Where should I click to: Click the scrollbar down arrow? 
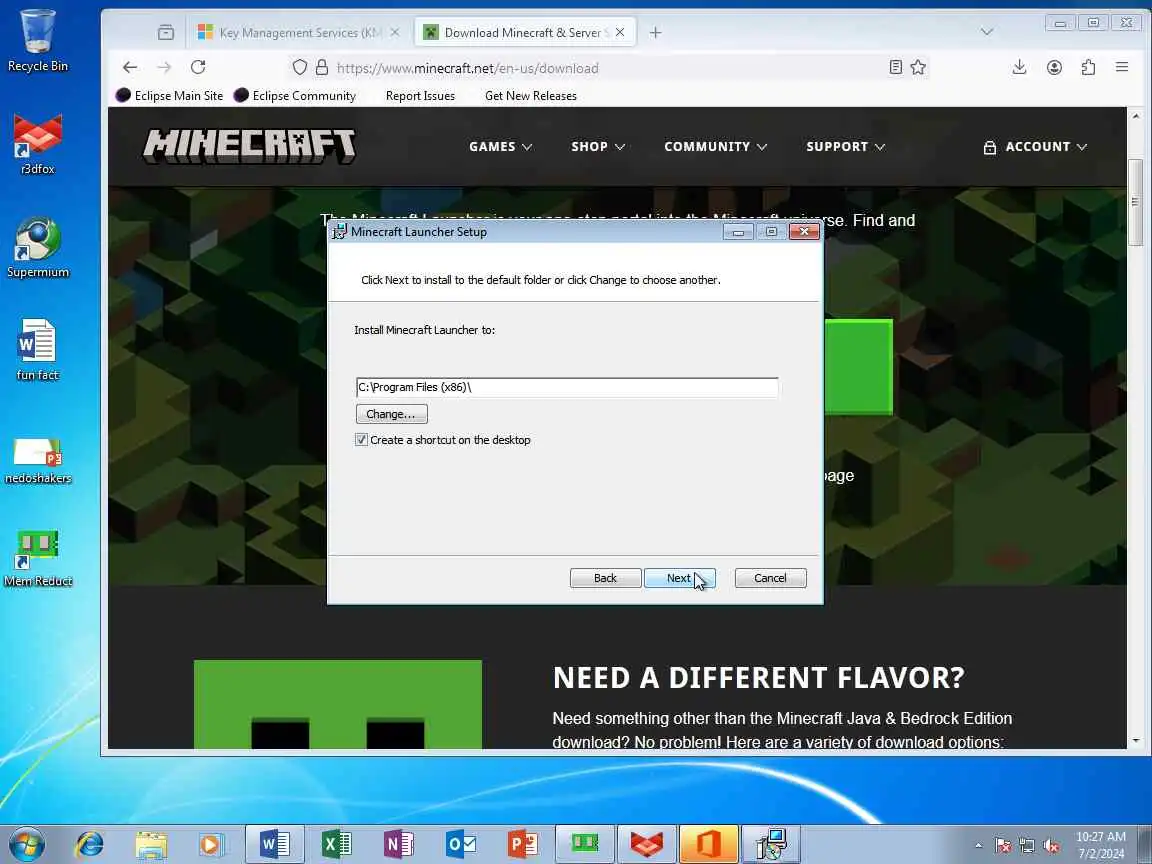[x=1136, y=741]
